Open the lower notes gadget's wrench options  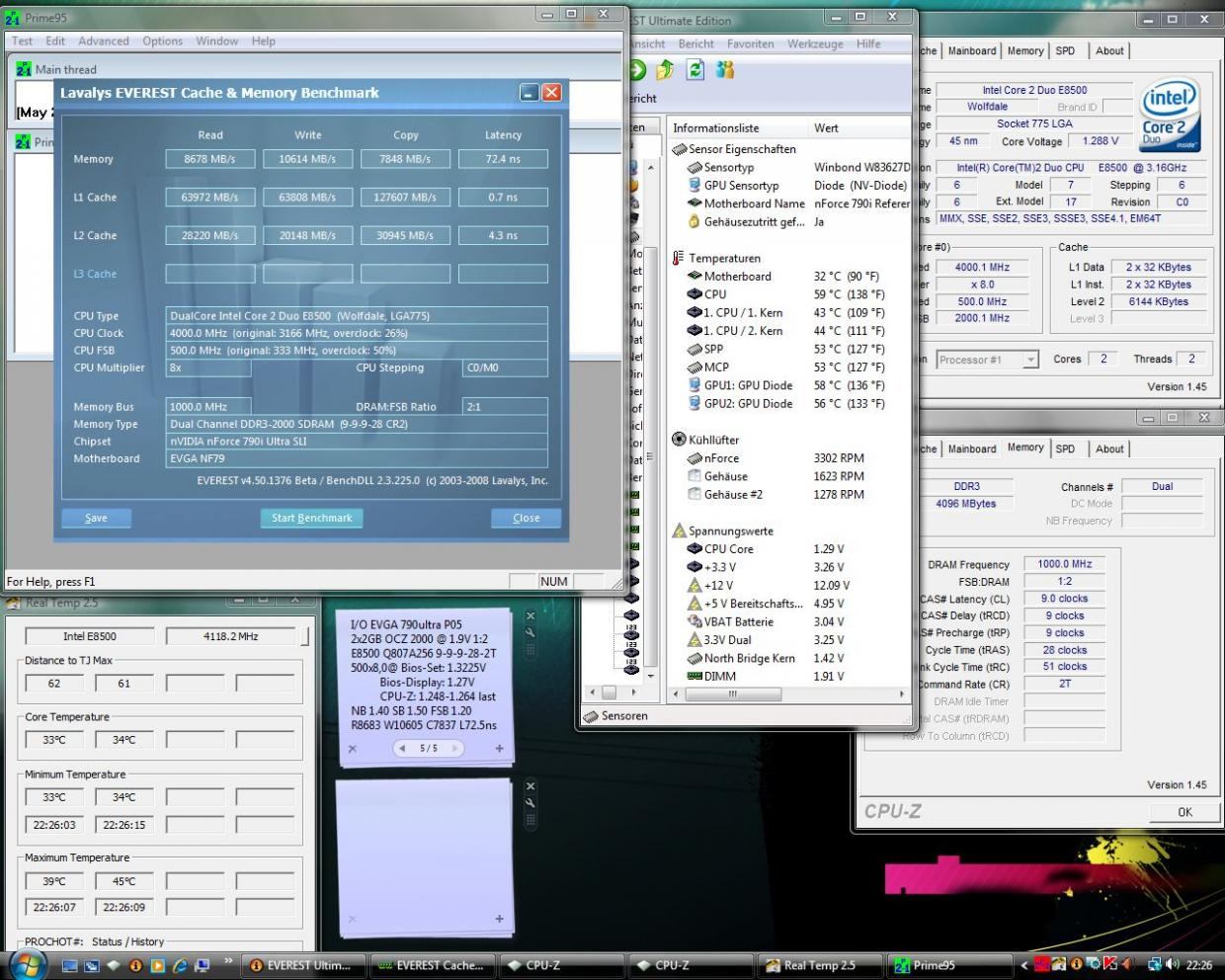(x=531, y=803)
